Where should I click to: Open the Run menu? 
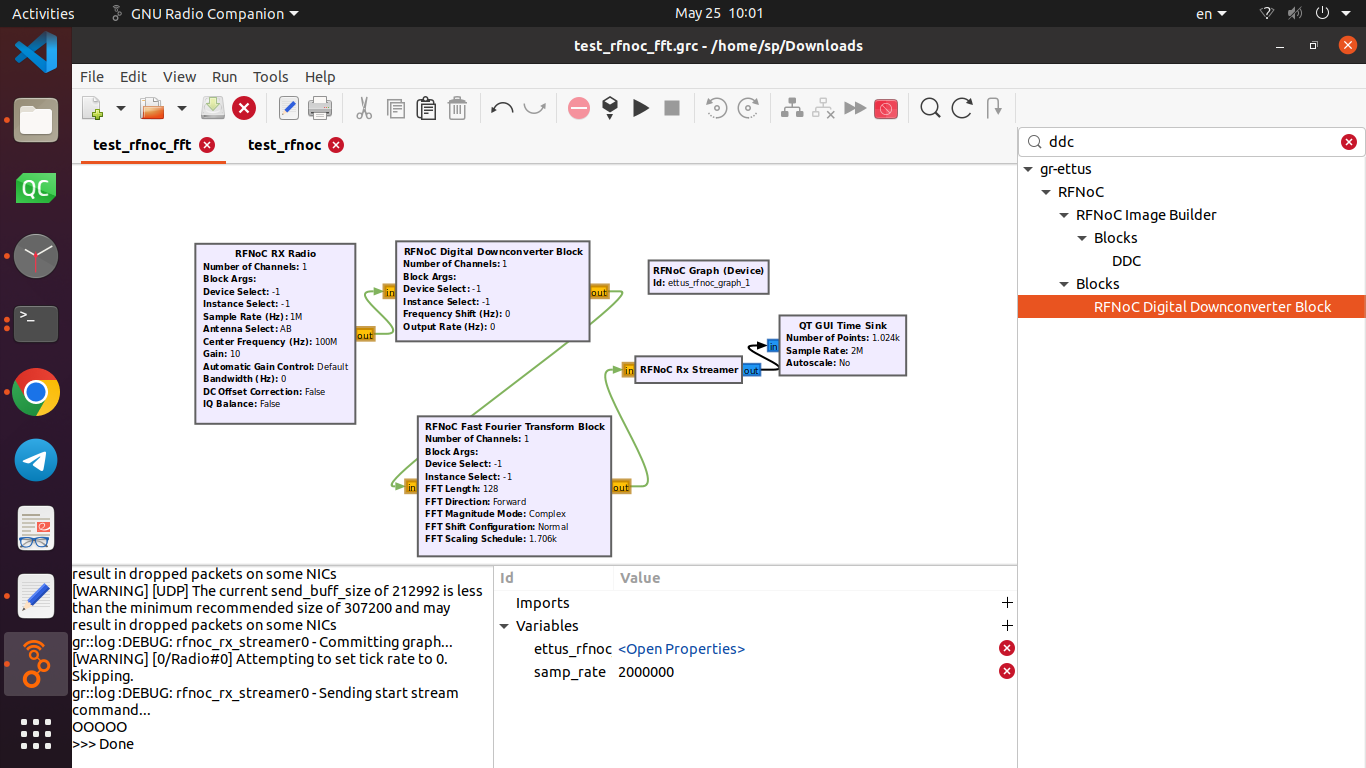pos(224,77)
